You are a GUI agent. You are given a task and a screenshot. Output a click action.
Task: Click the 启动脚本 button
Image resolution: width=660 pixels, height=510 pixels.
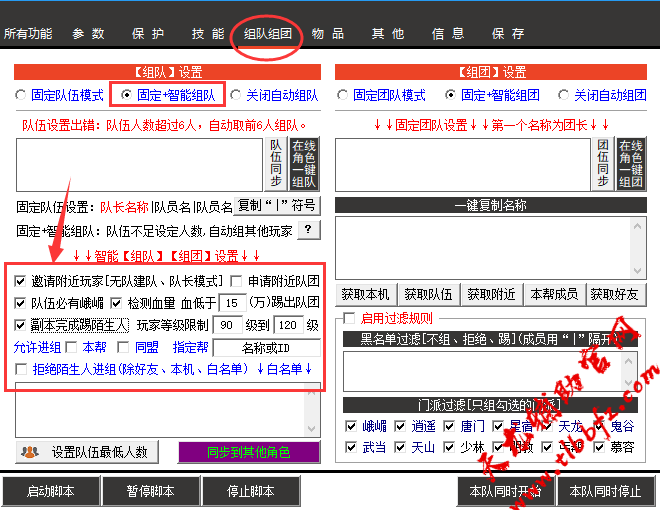[51, 491]
